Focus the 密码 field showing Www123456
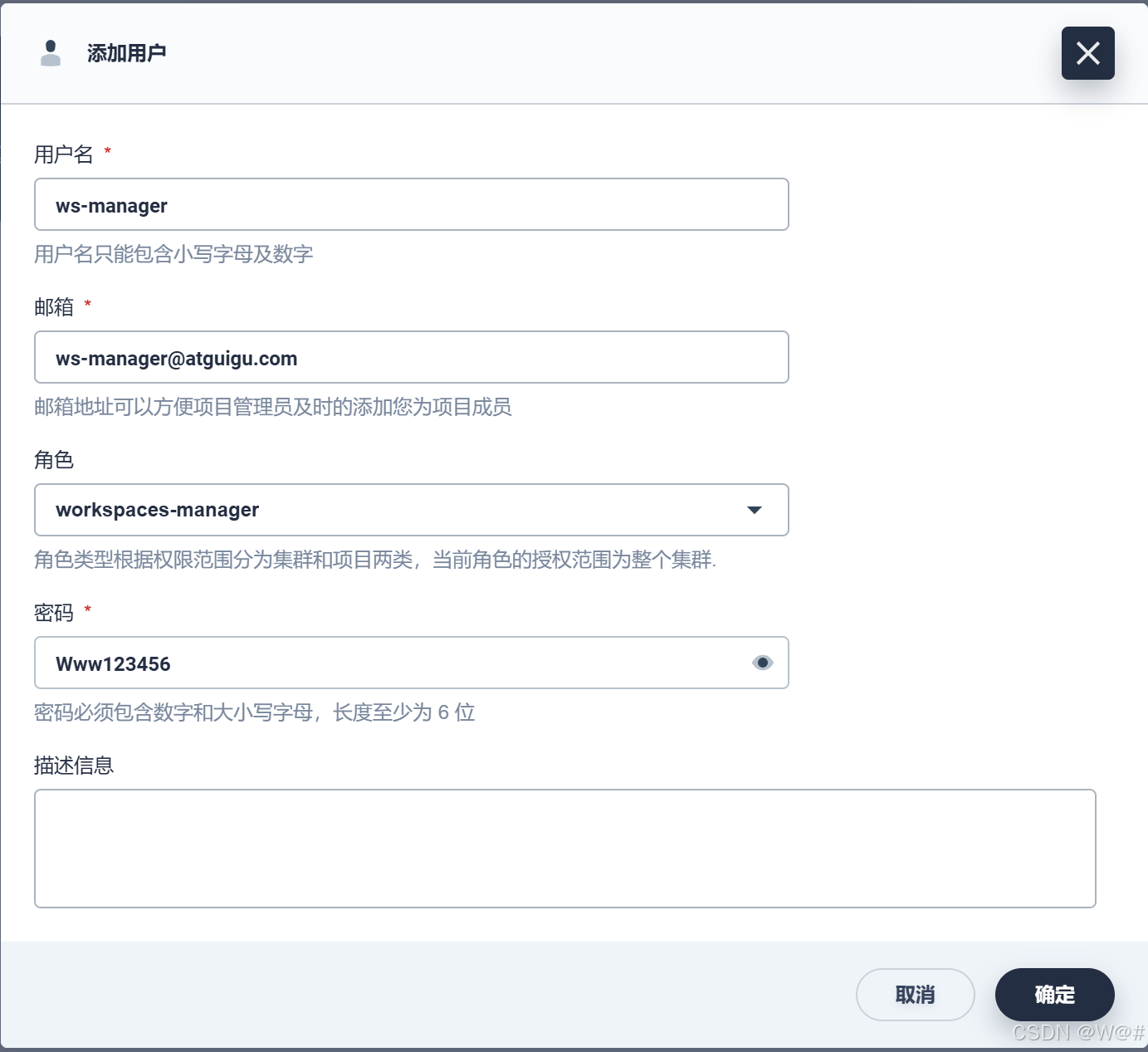Screen dimensions: 1148x1052 (412, 663)
